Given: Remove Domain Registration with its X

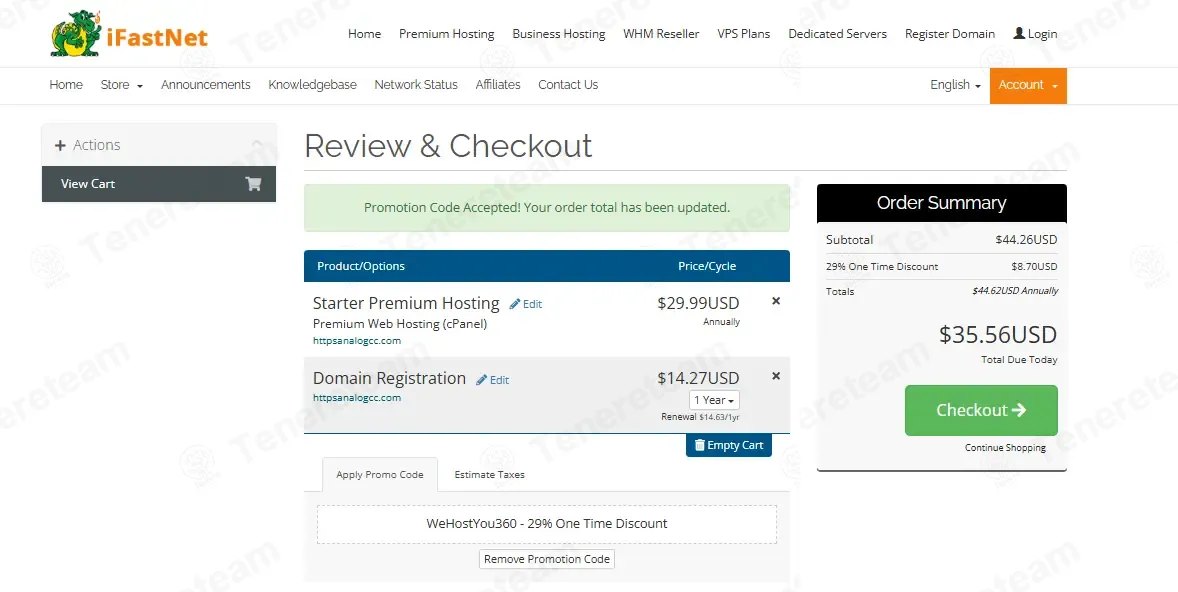Looking at the screenshot, I should (x=776, y=376).
